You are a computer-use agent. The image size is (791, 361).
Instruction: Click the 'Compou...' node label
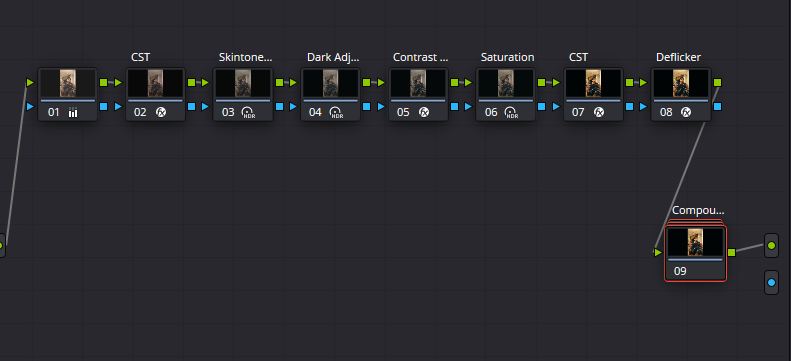(698, 210)
